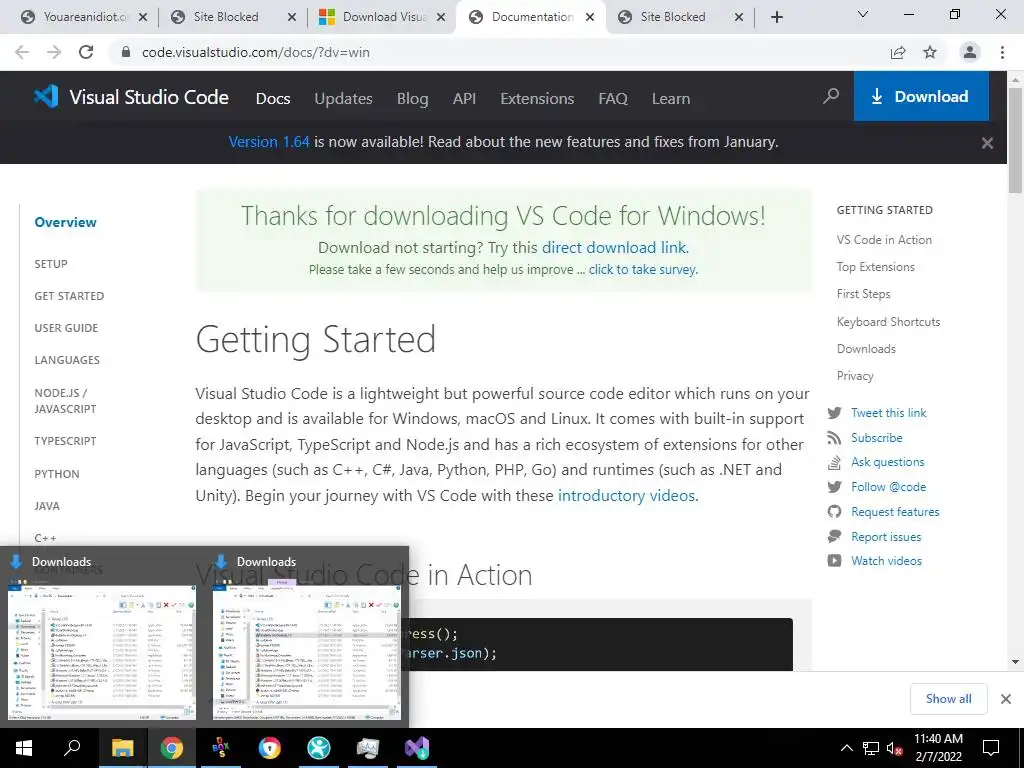Open the Chrome profile avatar icon
The image size is (1024, 768).
(970, 52)
